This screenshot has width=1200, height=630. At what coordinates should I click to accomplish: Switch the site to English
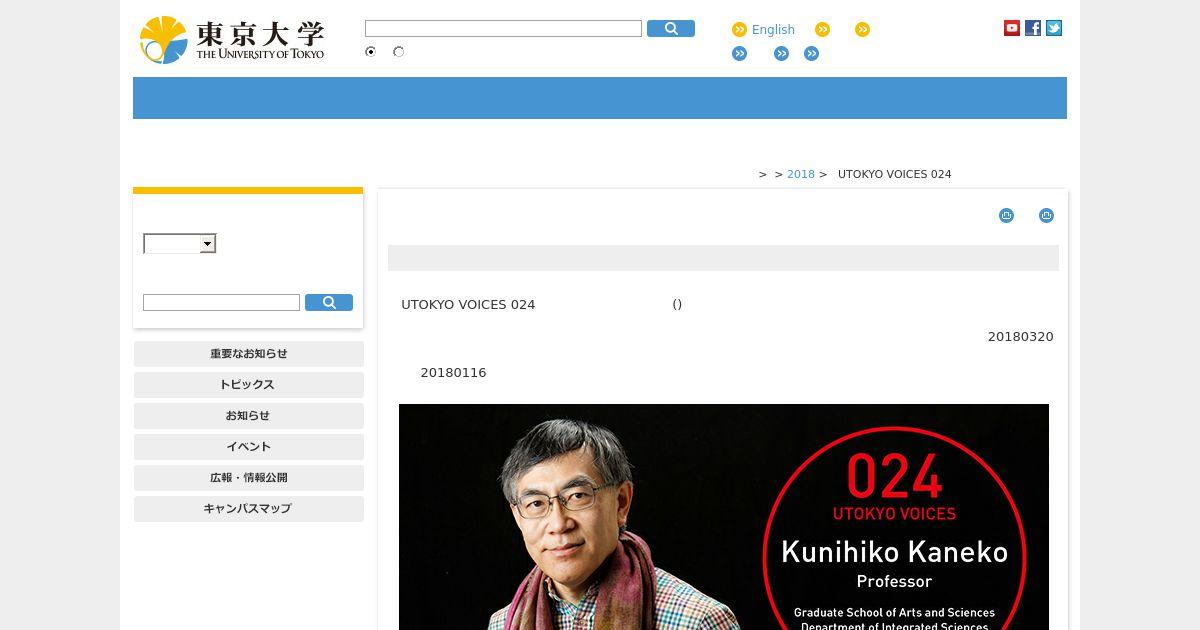pyautogui.click(x=773, y=30)
